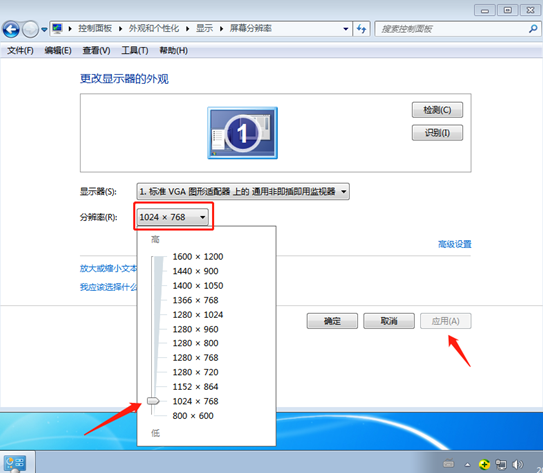Expand the address bar history dropdown
Image resolution: width=543 pixels, height=473 pixels.
coord(345,29)
